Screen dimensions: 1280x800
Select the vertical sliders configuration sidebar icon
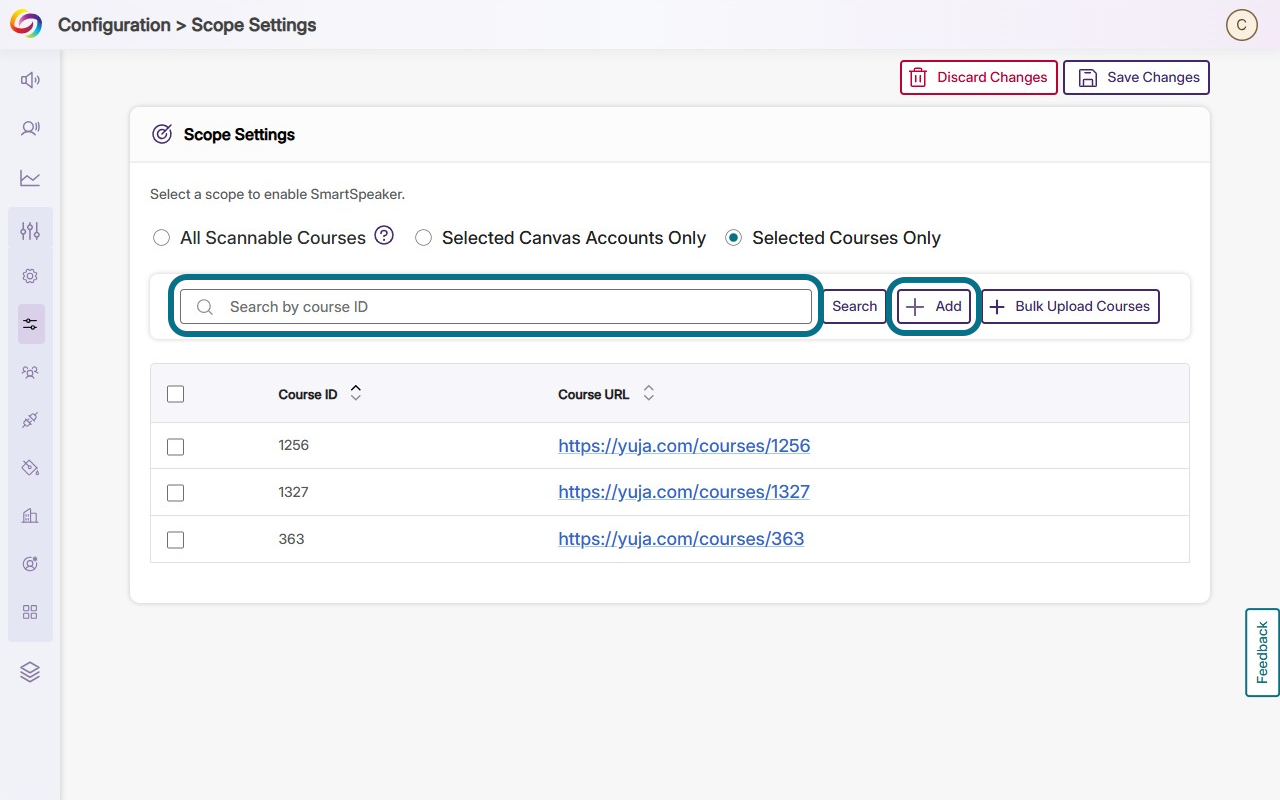[30, 231]
